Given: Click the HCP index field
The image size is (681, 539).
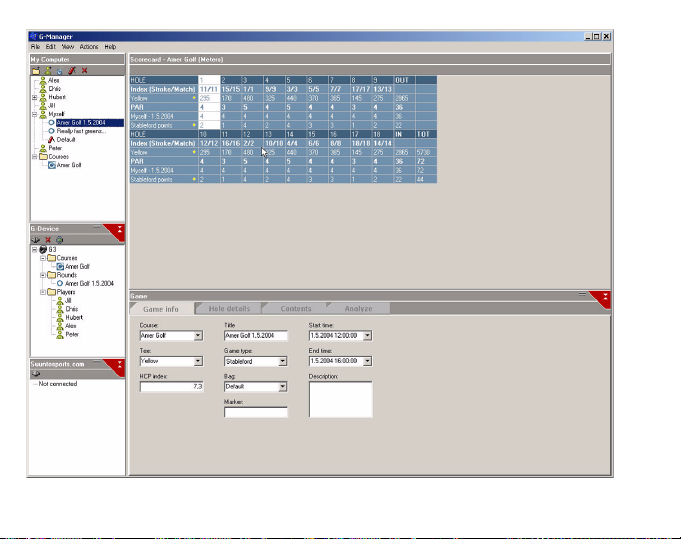Looking at the screenshot, I should [172, 387].
